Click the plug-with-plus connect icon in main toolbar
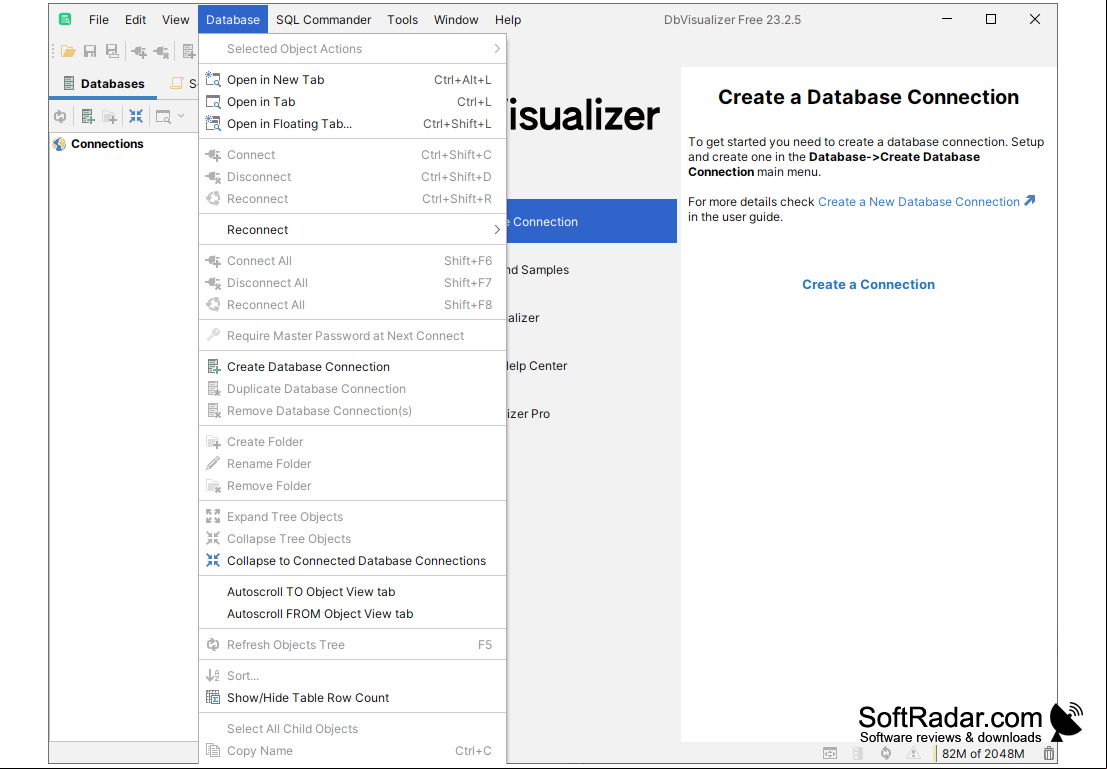The width and height of the screenshot is (1107, 769). pos(139,52)
